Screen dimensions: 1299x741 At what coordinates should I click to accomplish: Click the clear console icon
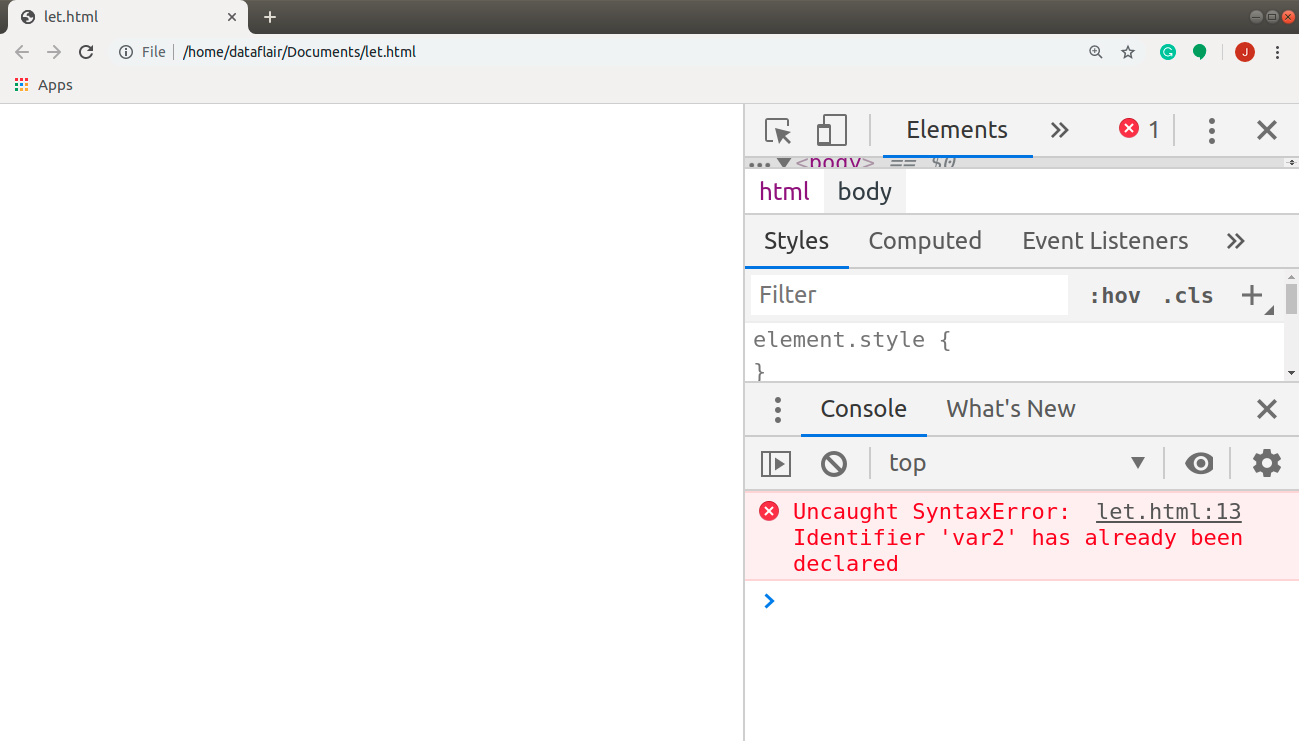(x=834, y=463)
